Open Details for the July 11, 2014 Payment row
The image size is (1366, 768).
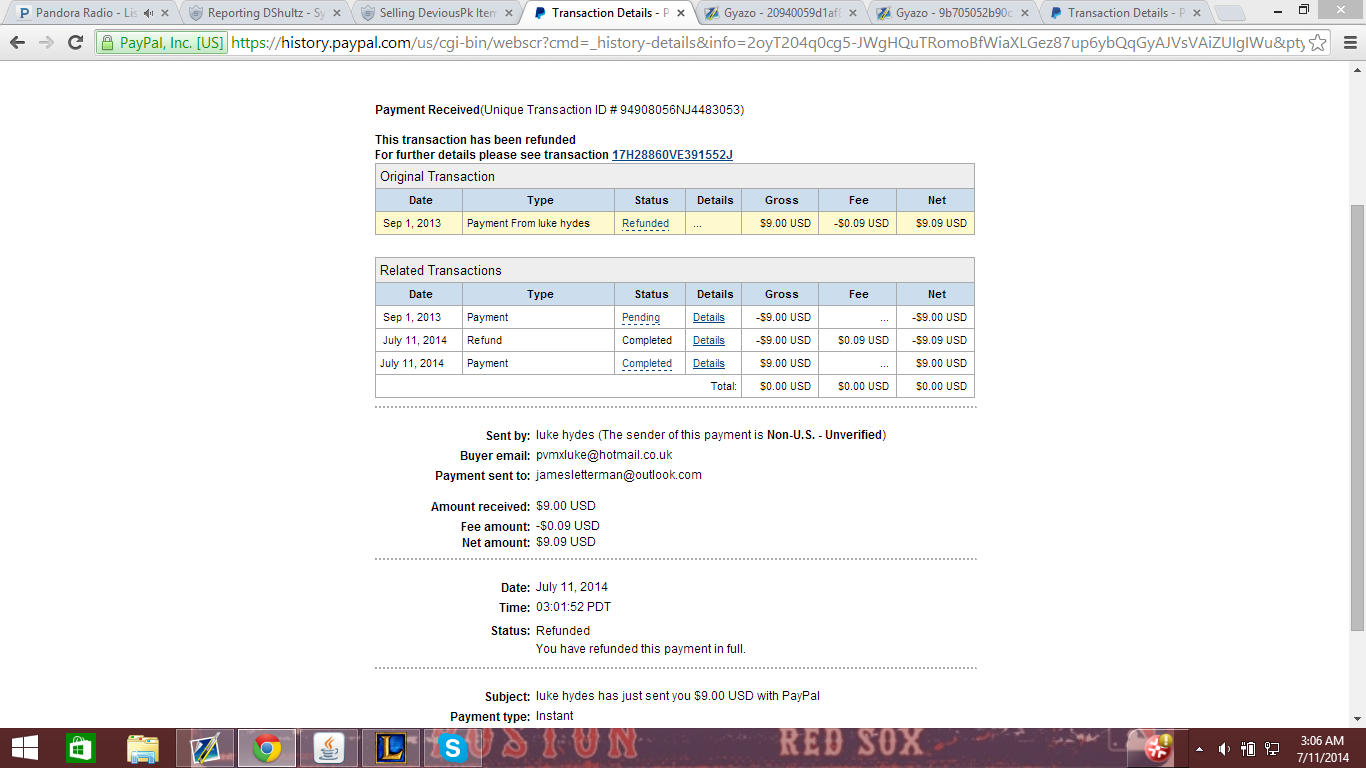pyautogui.click(x=709, y=363)
